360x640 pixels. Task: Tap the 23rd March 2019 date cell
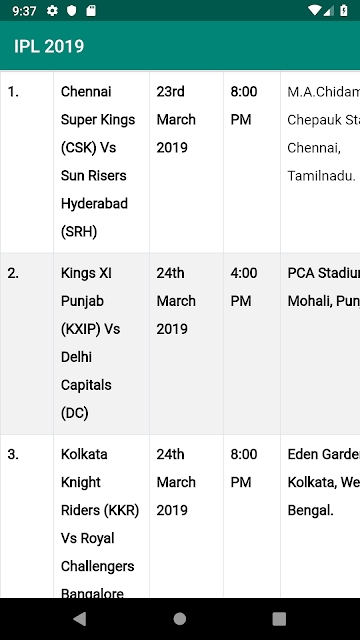pos(186,162)
